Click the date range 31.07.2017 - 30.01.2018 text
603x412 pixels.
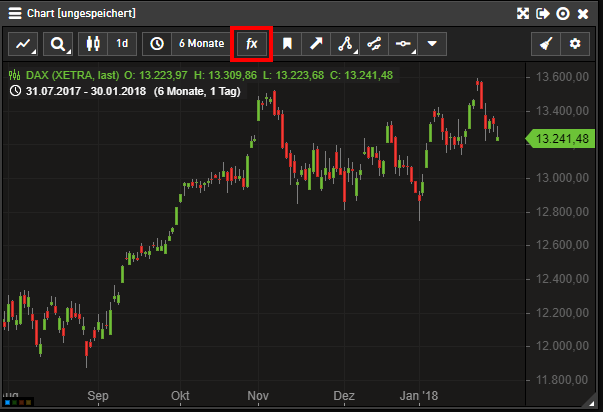86,91
